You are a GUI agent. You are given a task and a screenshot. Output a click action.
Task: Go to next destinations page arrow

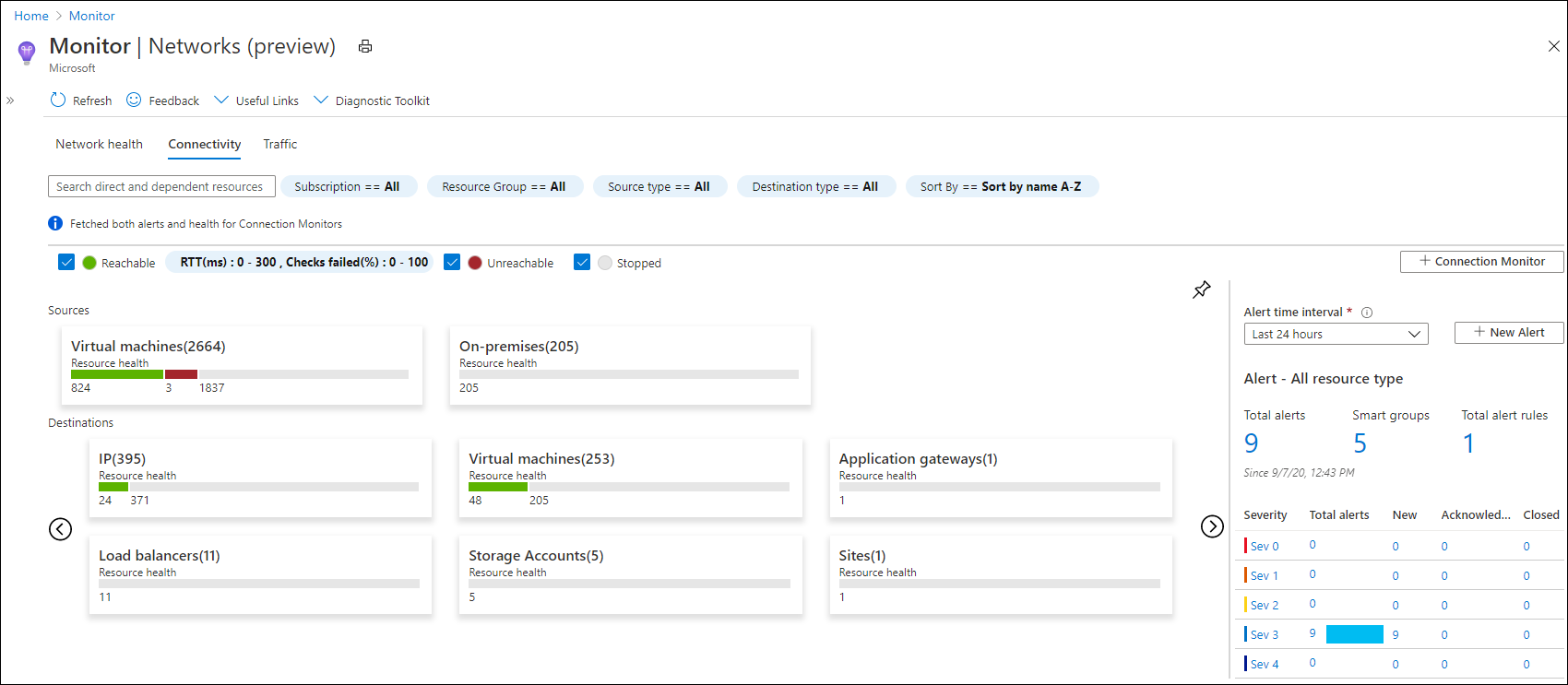(1212, 526)
